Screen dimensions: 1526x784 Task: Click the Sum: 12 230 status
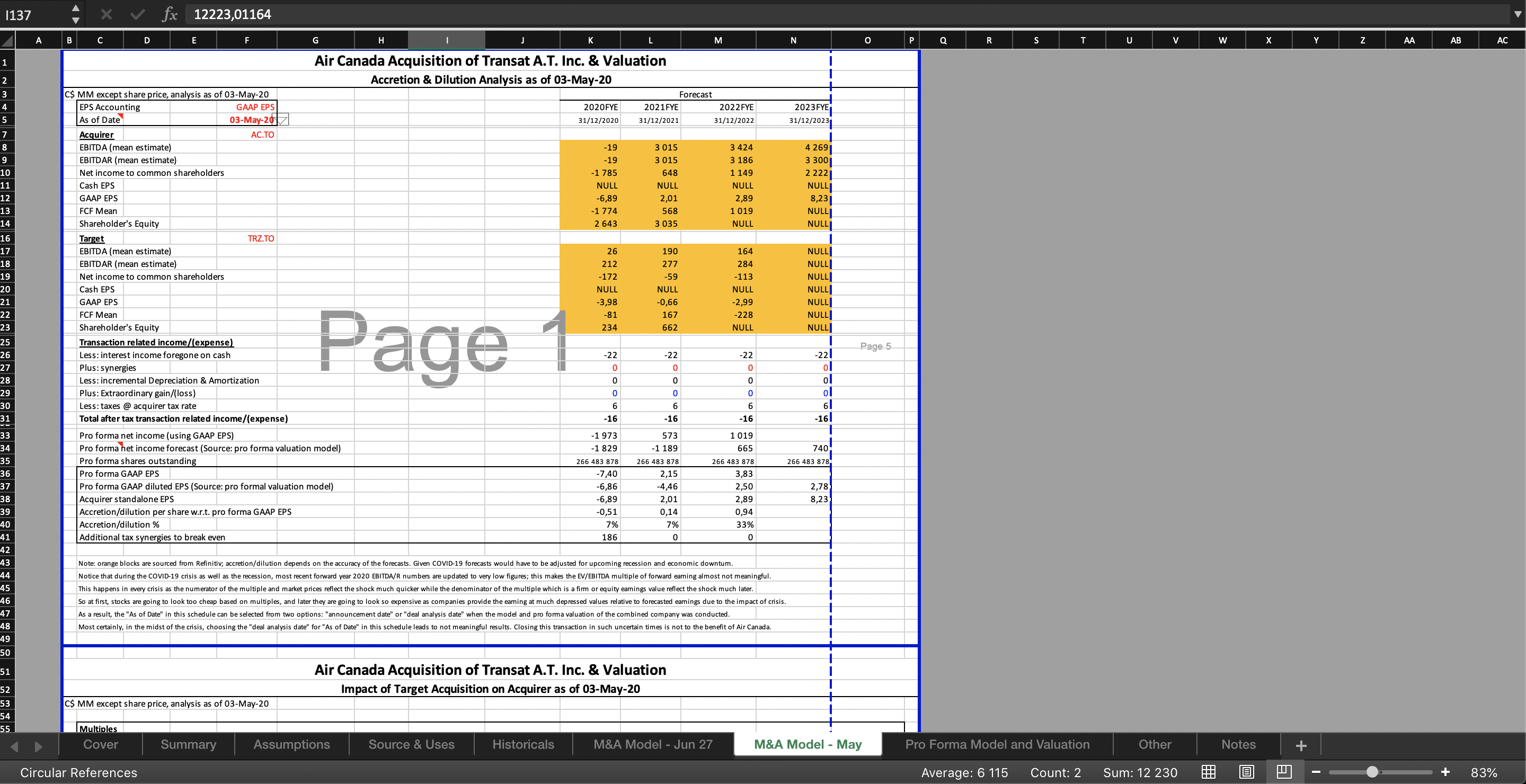click(x=1140, y=772)
